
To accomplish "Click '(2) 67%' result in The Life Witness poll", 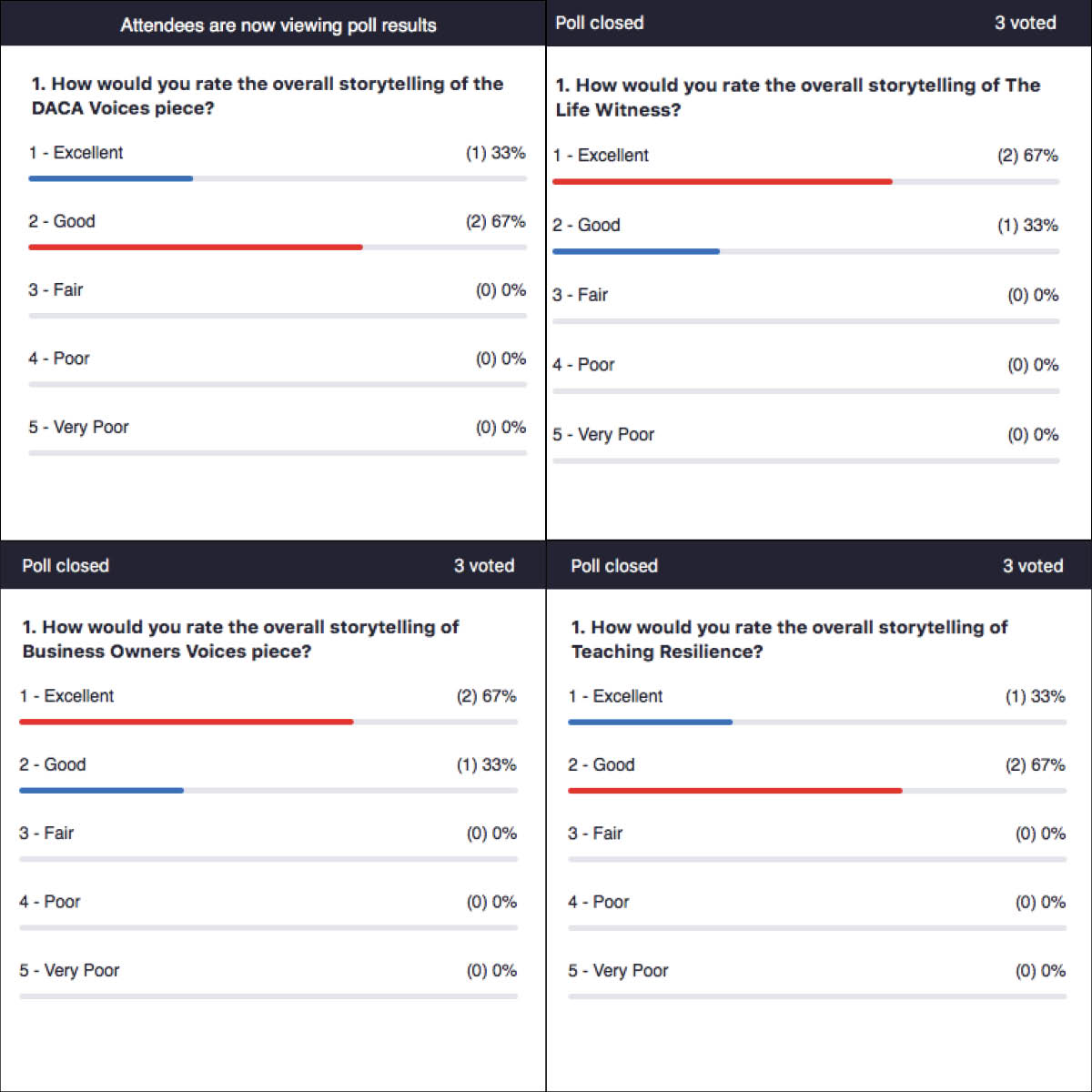I will coord(1027,156).
